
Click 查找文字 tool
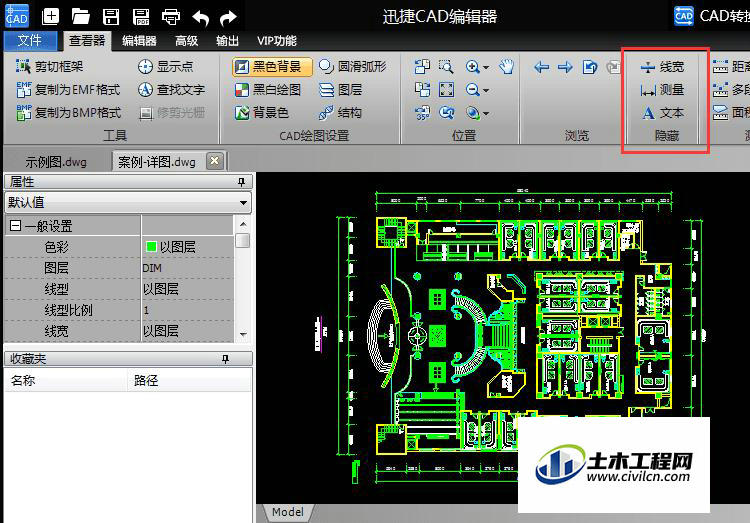pos(171,89)
